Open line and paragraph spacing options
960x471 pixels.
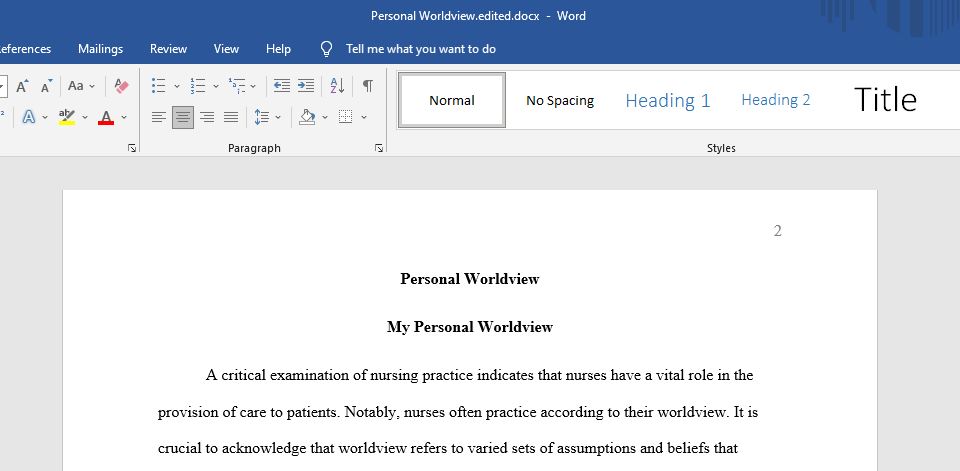point(261,116)
